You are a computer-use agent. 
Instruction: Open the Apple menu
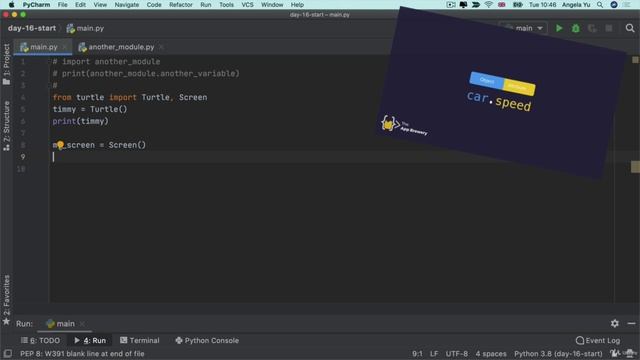click(11, 5)
